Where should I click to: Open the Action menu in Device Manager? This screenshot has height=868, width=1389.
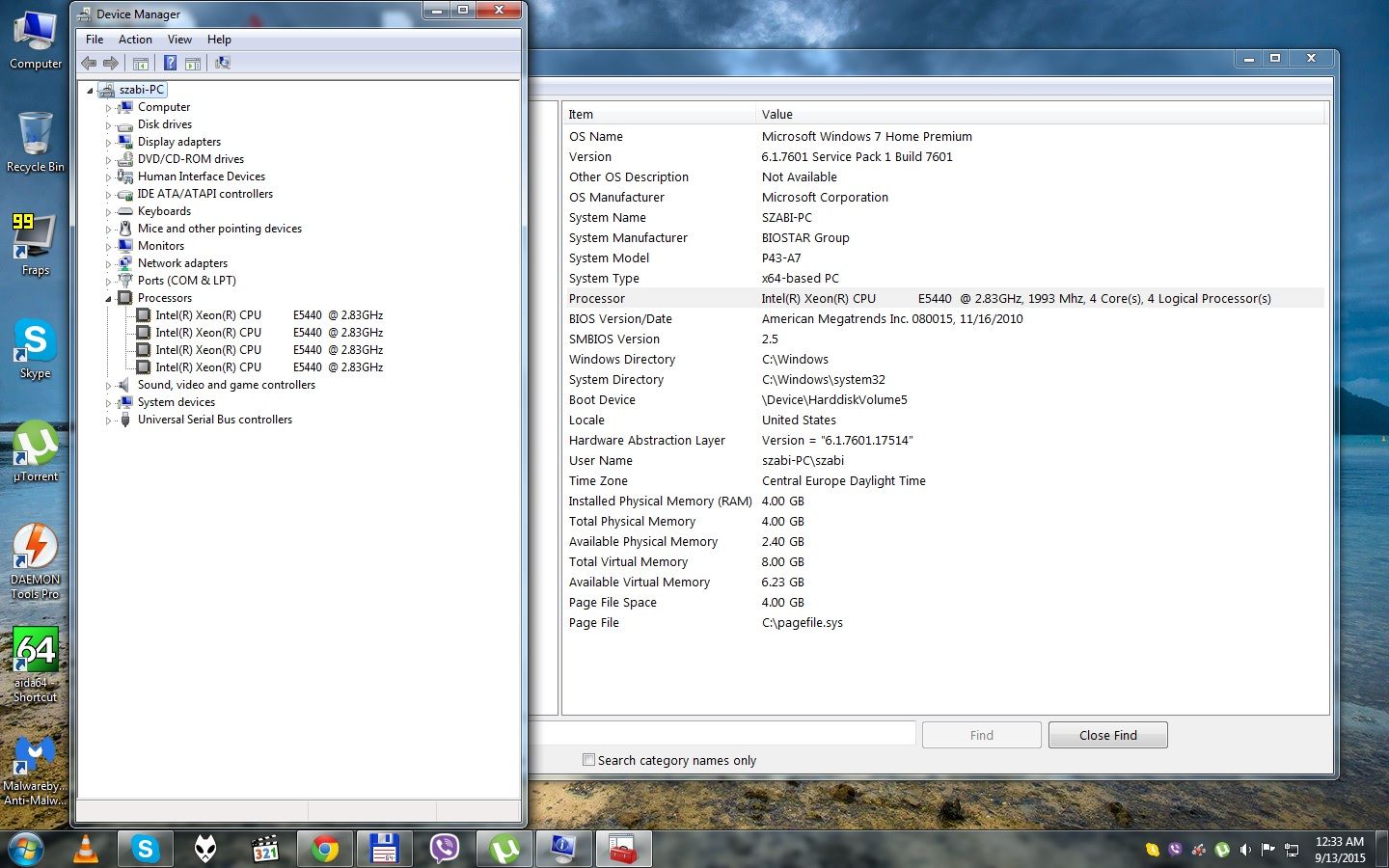click(x=135, y=40)
